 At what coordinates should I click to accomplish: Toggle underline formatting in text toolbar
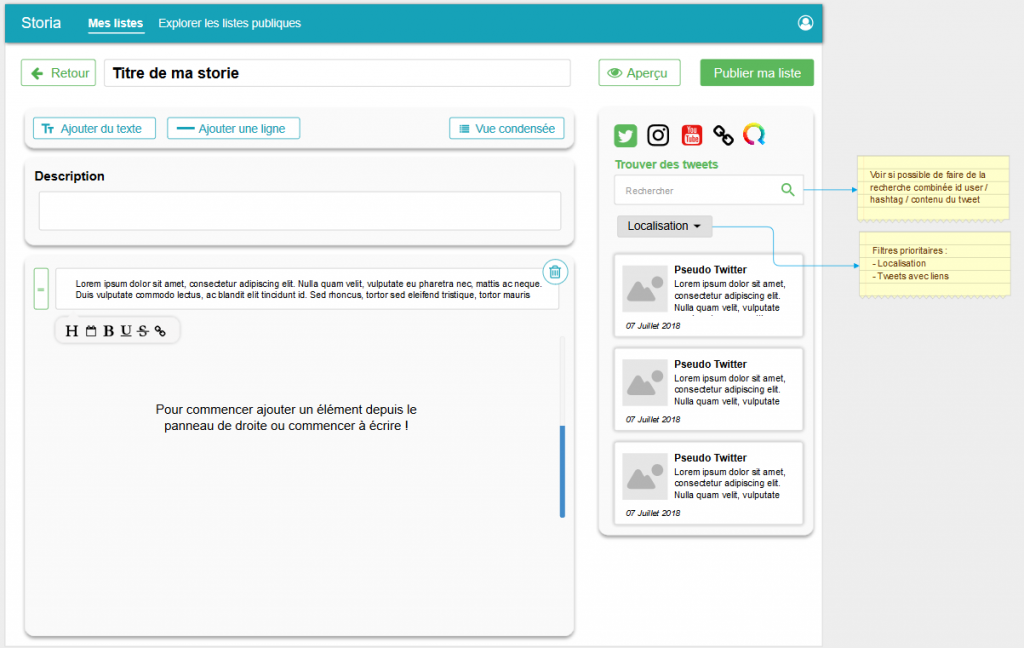[x=126, y=331]
